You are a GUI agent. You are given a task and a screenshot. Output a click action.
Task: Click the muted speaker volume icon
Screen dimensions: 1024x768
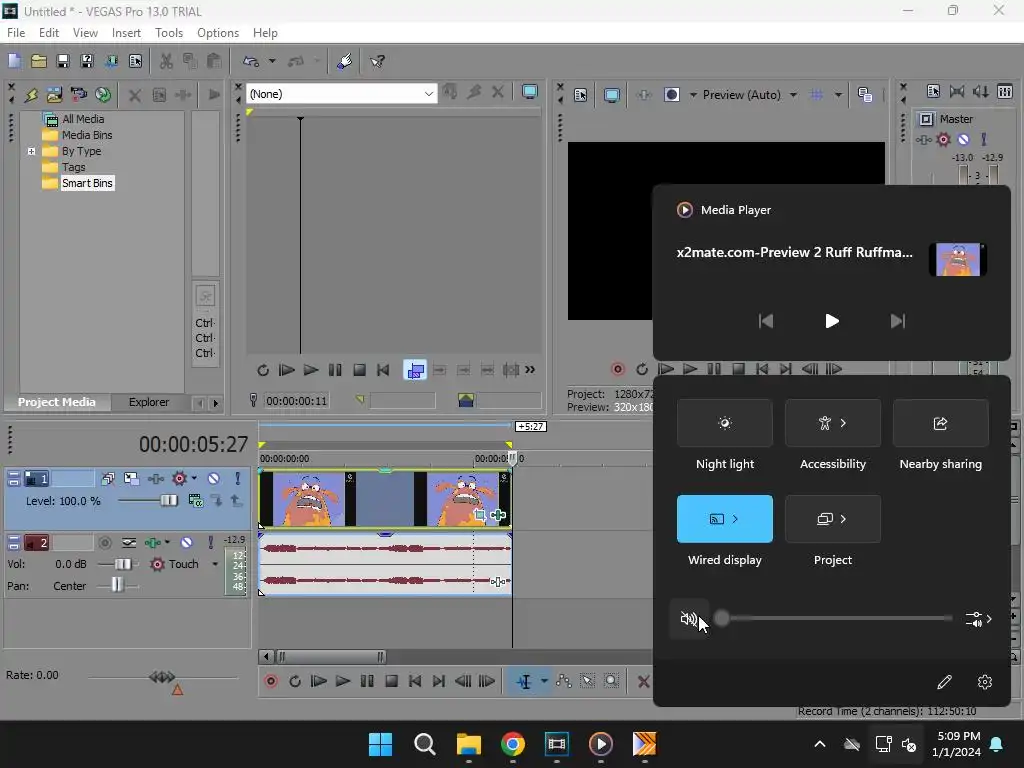[690, 618]
